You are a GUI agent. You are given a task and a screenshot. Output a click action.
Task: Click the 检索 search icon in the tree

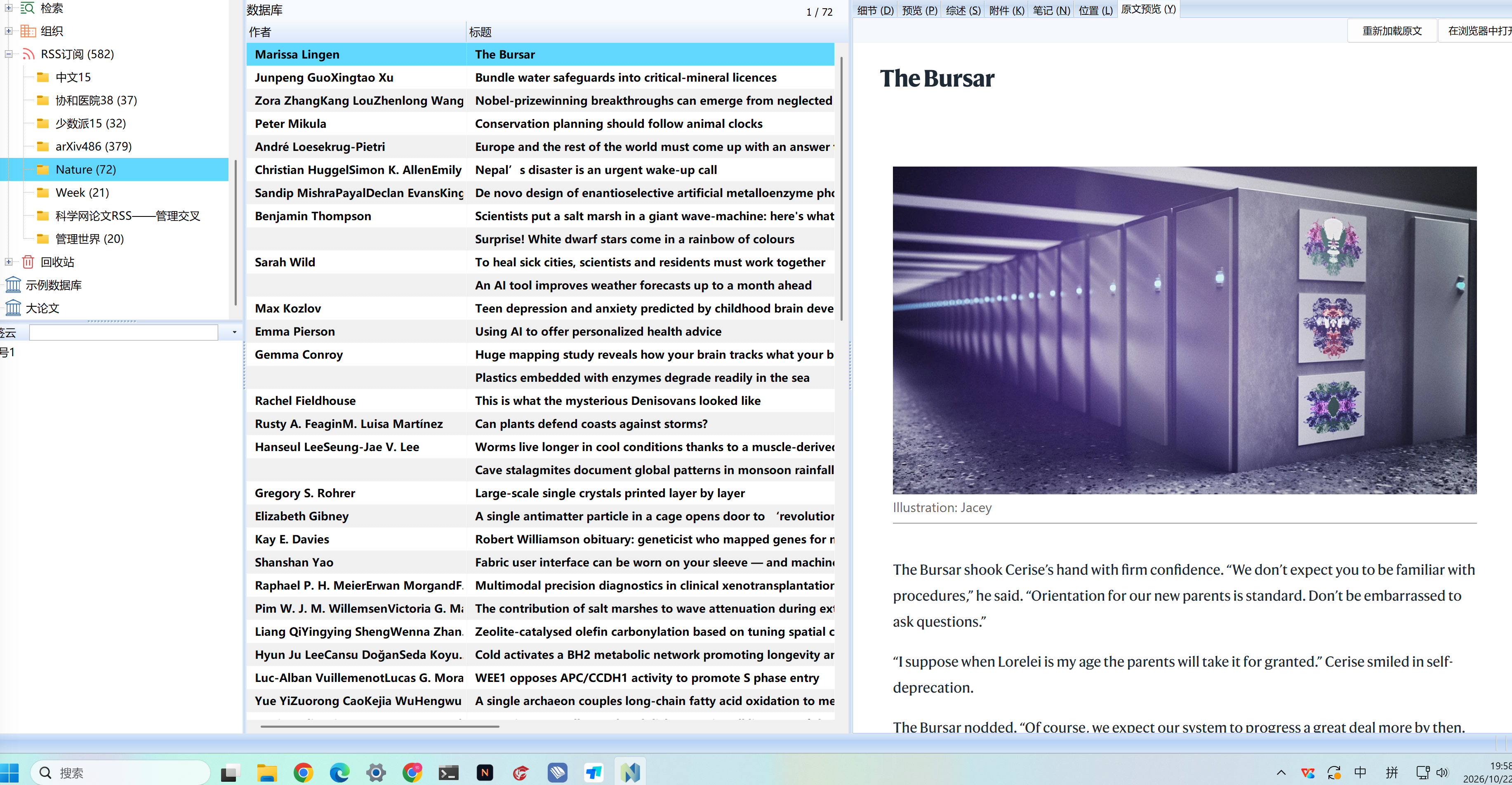tap(28, 8)
